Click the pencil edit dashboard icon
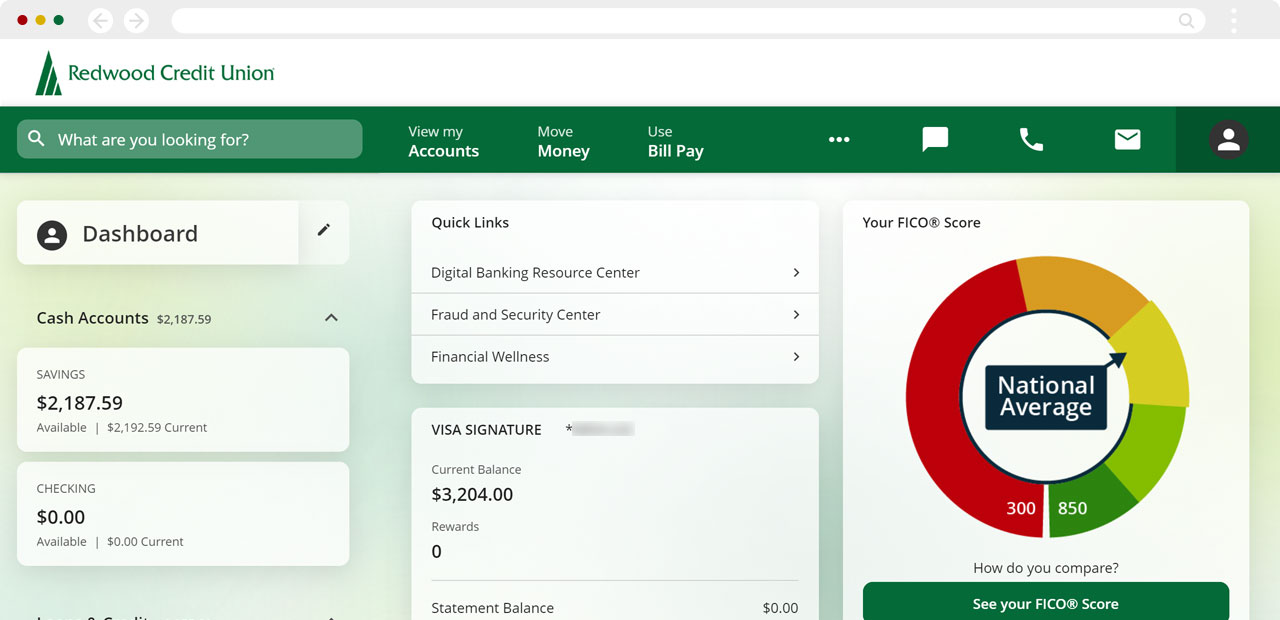1280x620 pixels. point(323,230)
